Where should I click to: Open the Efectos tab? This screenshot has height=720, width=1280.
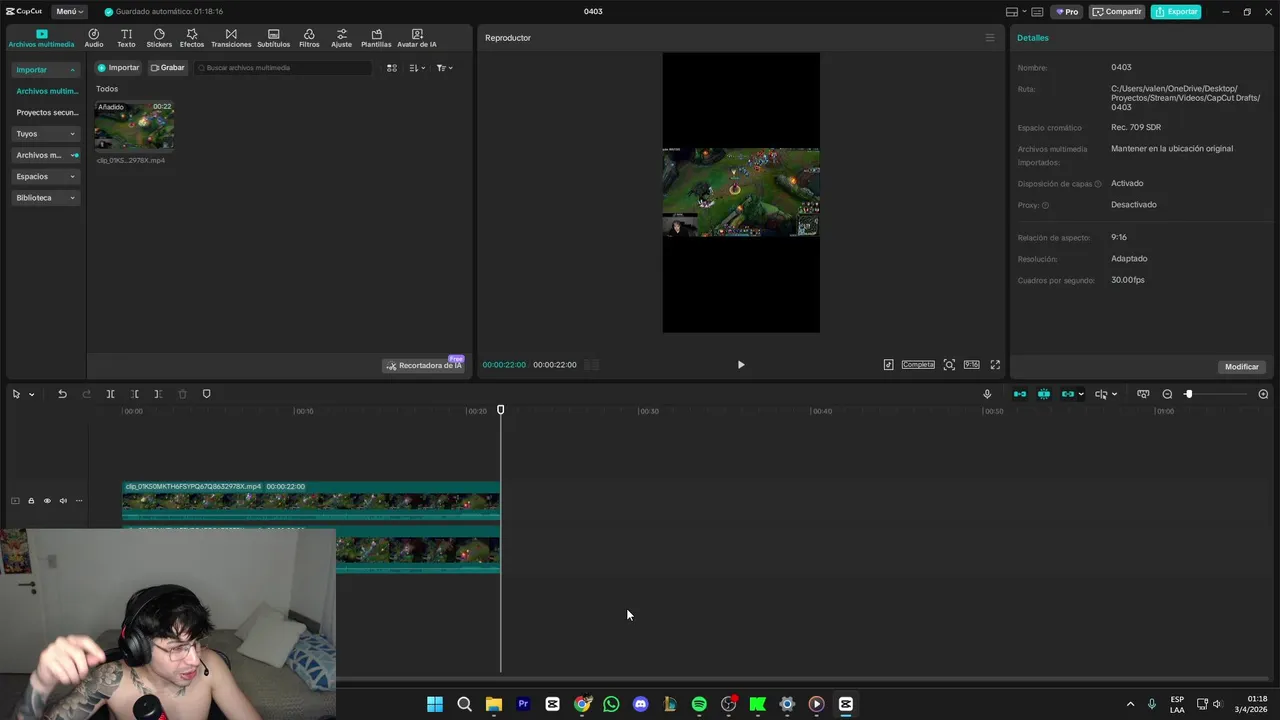click(192, 38)
